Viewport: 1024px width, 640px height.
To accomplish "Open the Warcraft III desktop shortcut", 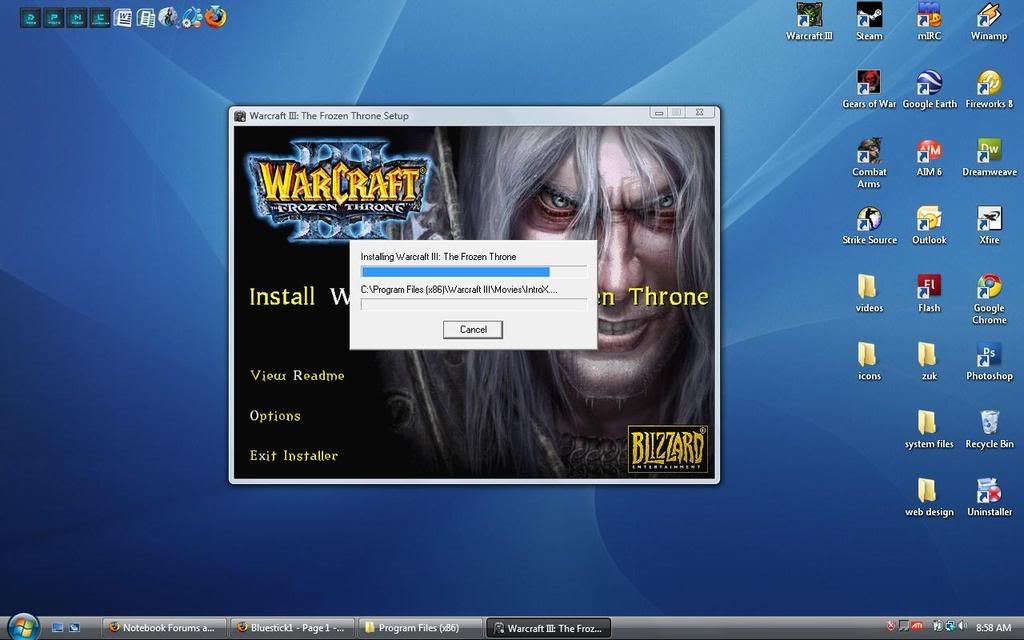I will pyautogui.click(x=809, y=22).
